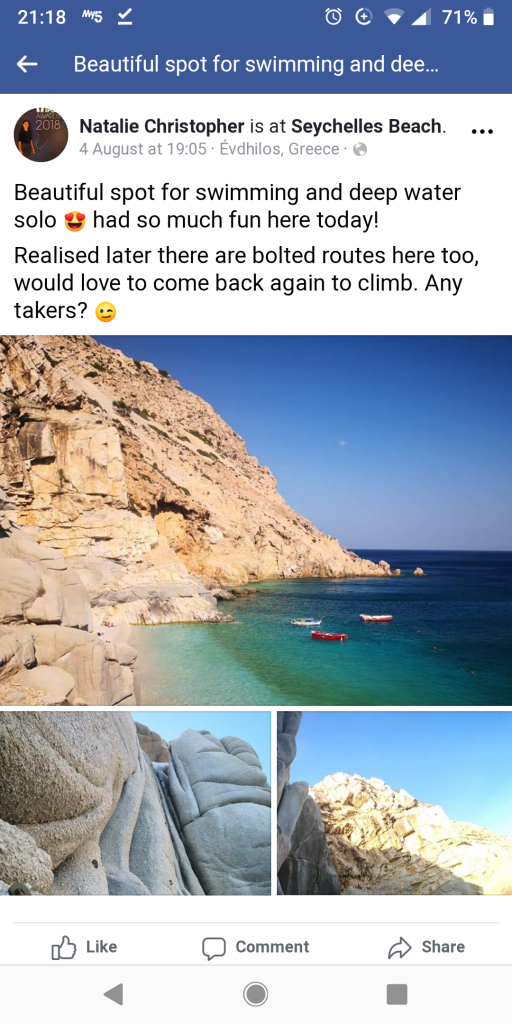This screenshot has height=1024, width=512.
Task: Tap the alarm clock status bar icon
Action: pyautogui.click(x=333, y=18)
